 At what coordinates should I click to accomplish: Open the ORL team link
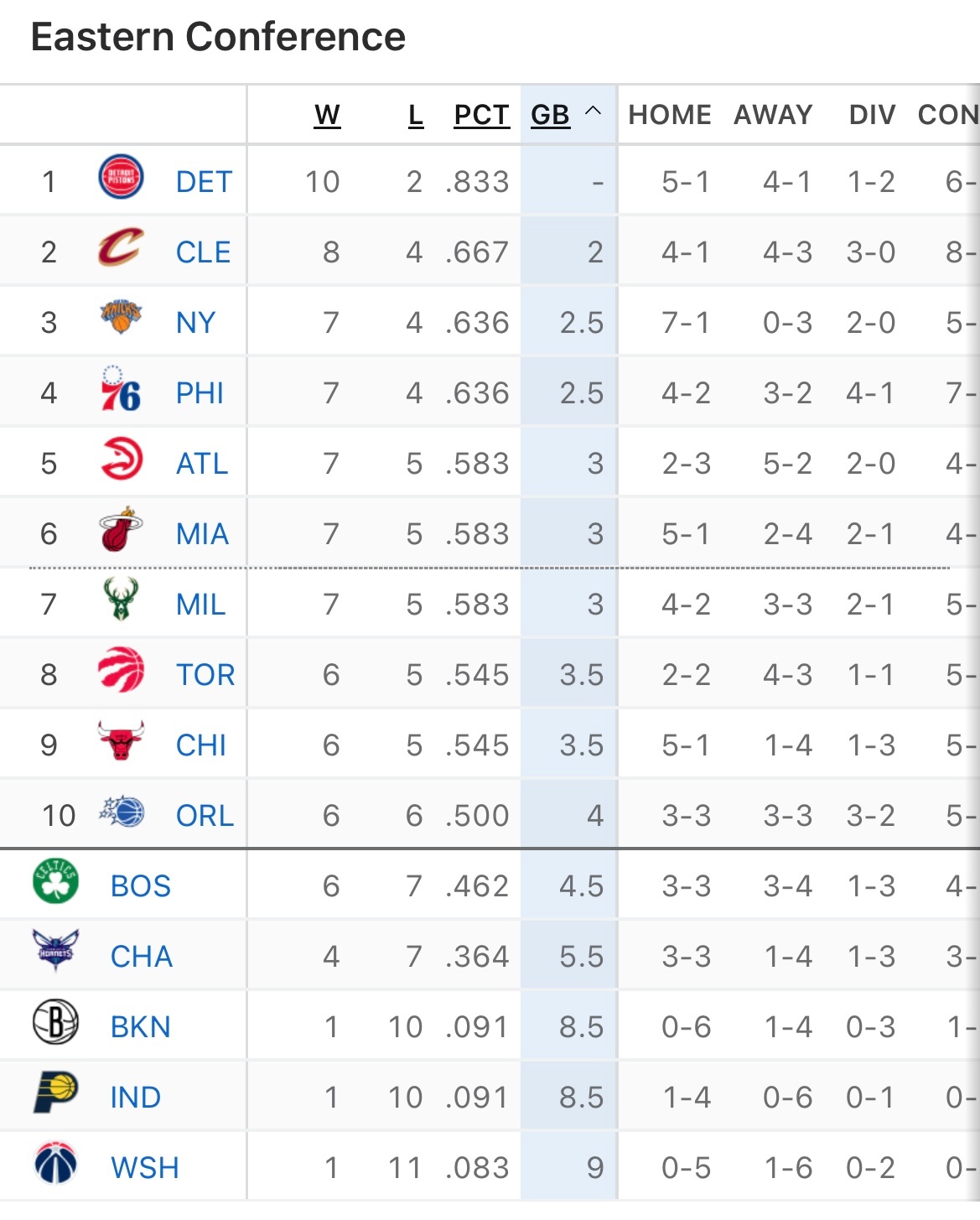tap(205, 816)
